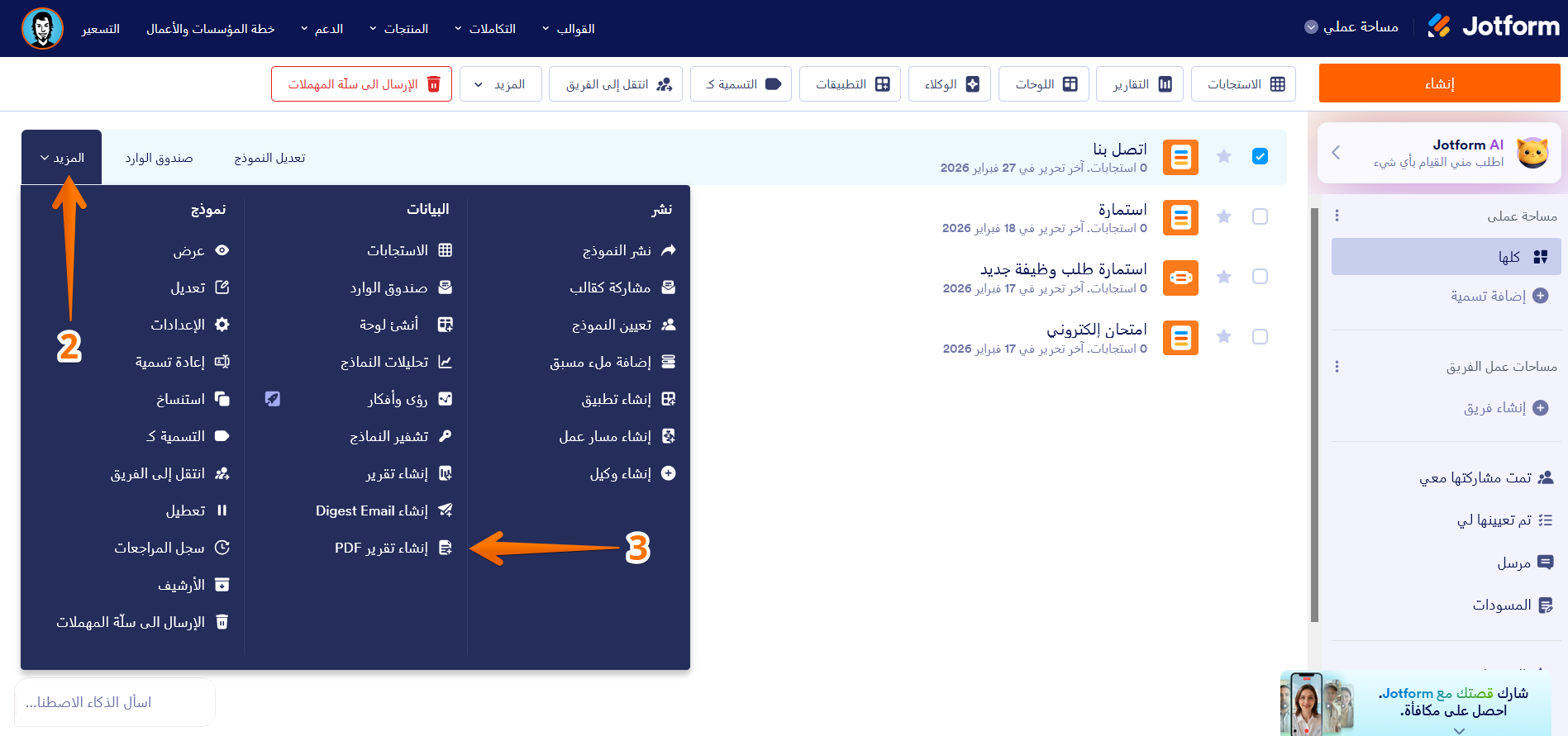Viewport: 1568px width, 736px height.
Task: Click the التقارير toolbar button
Action: click(x=1140, y=84)
